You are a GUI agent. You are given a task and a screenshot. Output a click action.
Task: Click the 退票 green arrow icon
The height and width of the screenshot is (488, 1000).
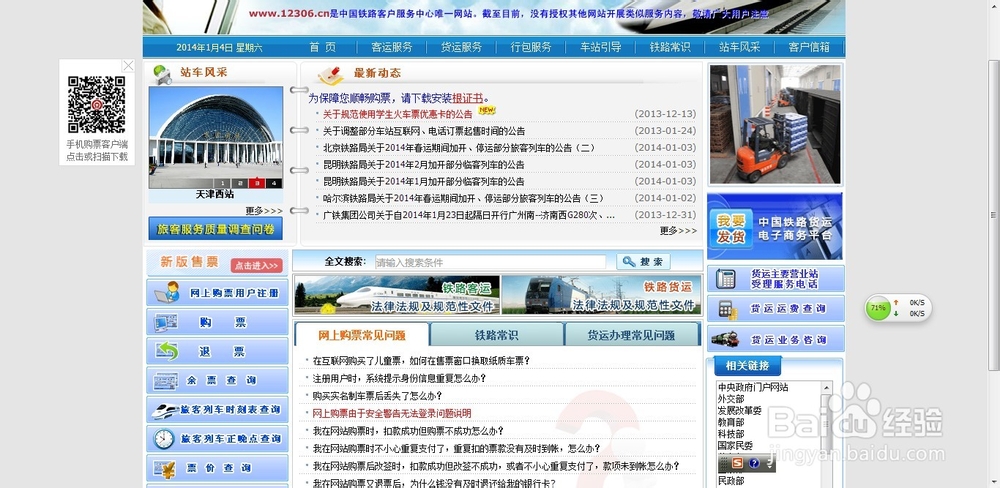166,351
